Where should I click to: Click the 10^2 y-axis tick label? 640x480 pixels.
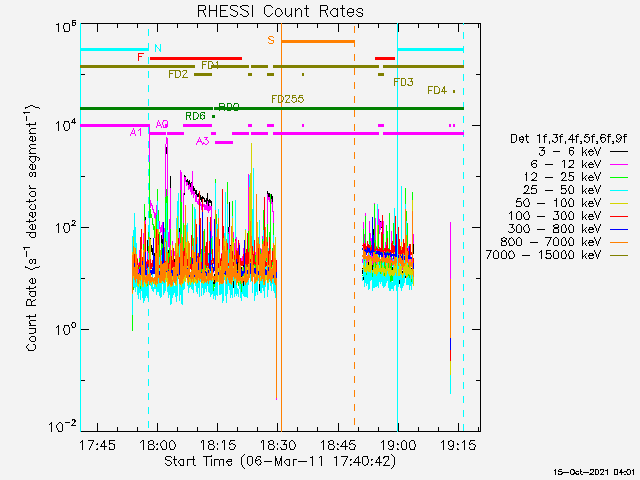[x=66, y=227]
